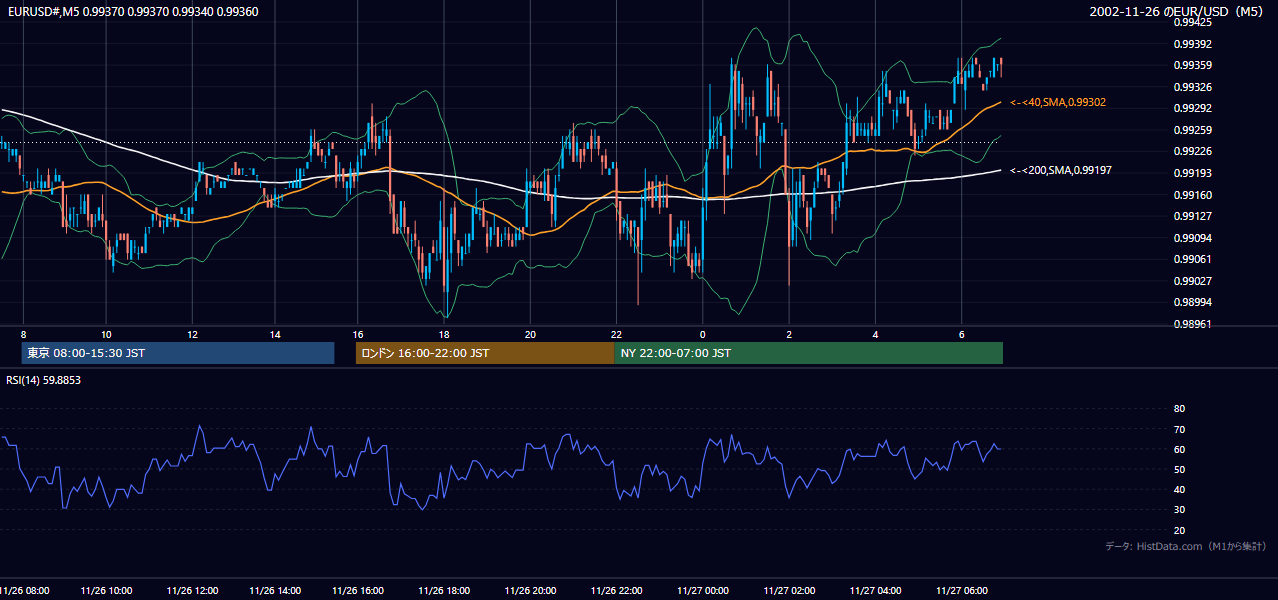
Task: Select the RSI(14) 59.8853 indicator label
Action: [x=44, y=380]
